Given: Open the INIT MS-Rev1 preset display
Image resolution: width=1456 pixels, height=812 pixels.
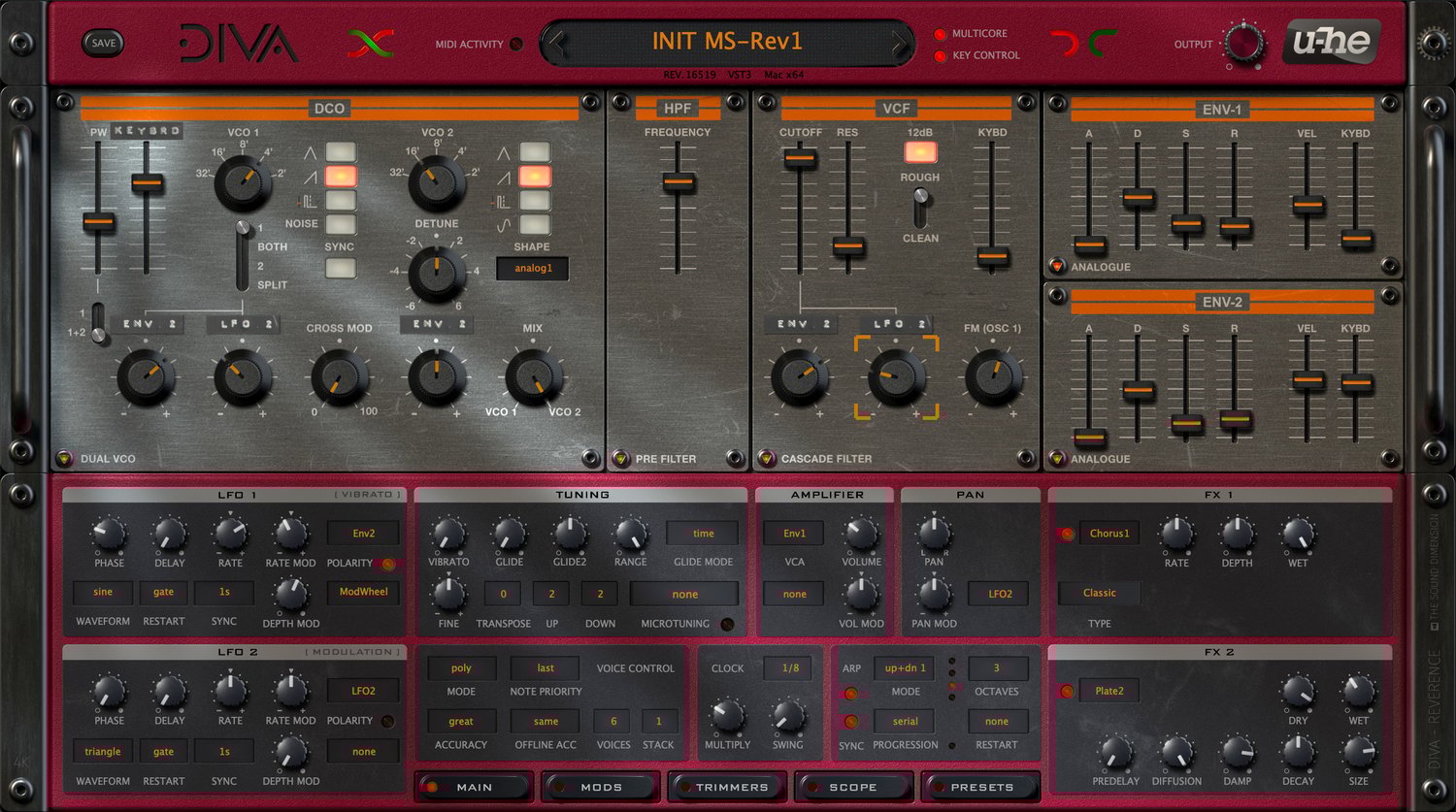Looking at the screenshot, I should pyautogui.click(x=727, y=42).
